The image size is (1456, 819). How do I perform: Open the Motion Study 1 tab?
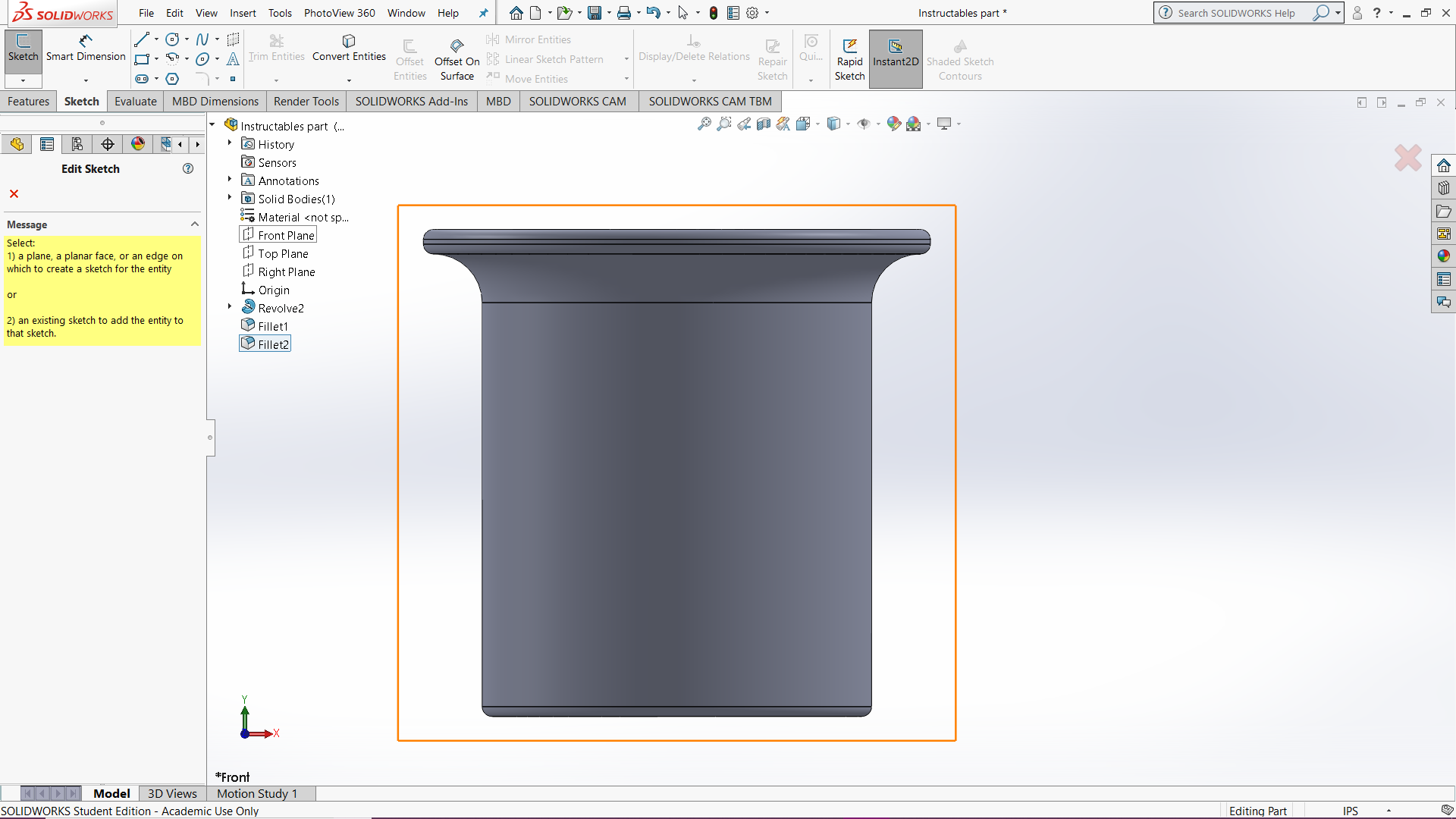click(x=256, y=793)
